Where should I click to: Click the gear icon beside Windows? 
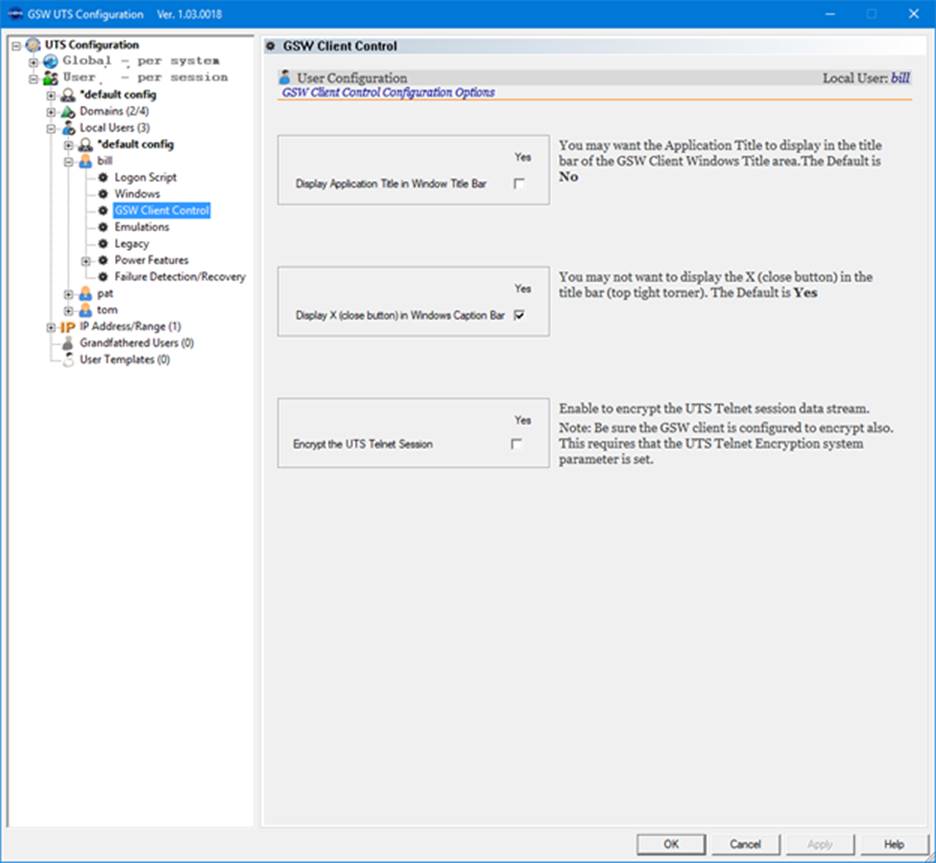coord(103,194)
